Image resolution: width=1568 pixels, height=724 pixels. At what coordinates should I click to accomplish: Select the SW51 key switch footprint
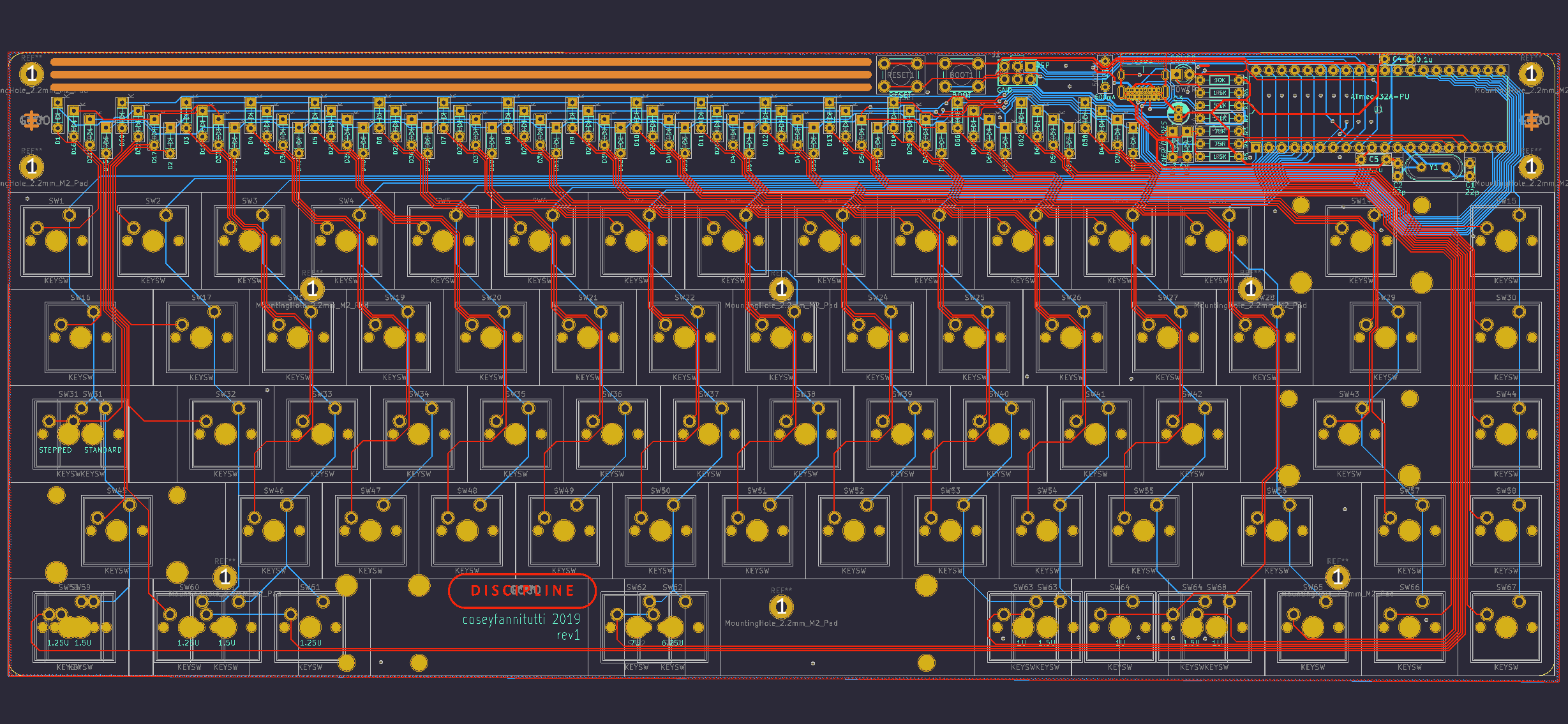757,531
